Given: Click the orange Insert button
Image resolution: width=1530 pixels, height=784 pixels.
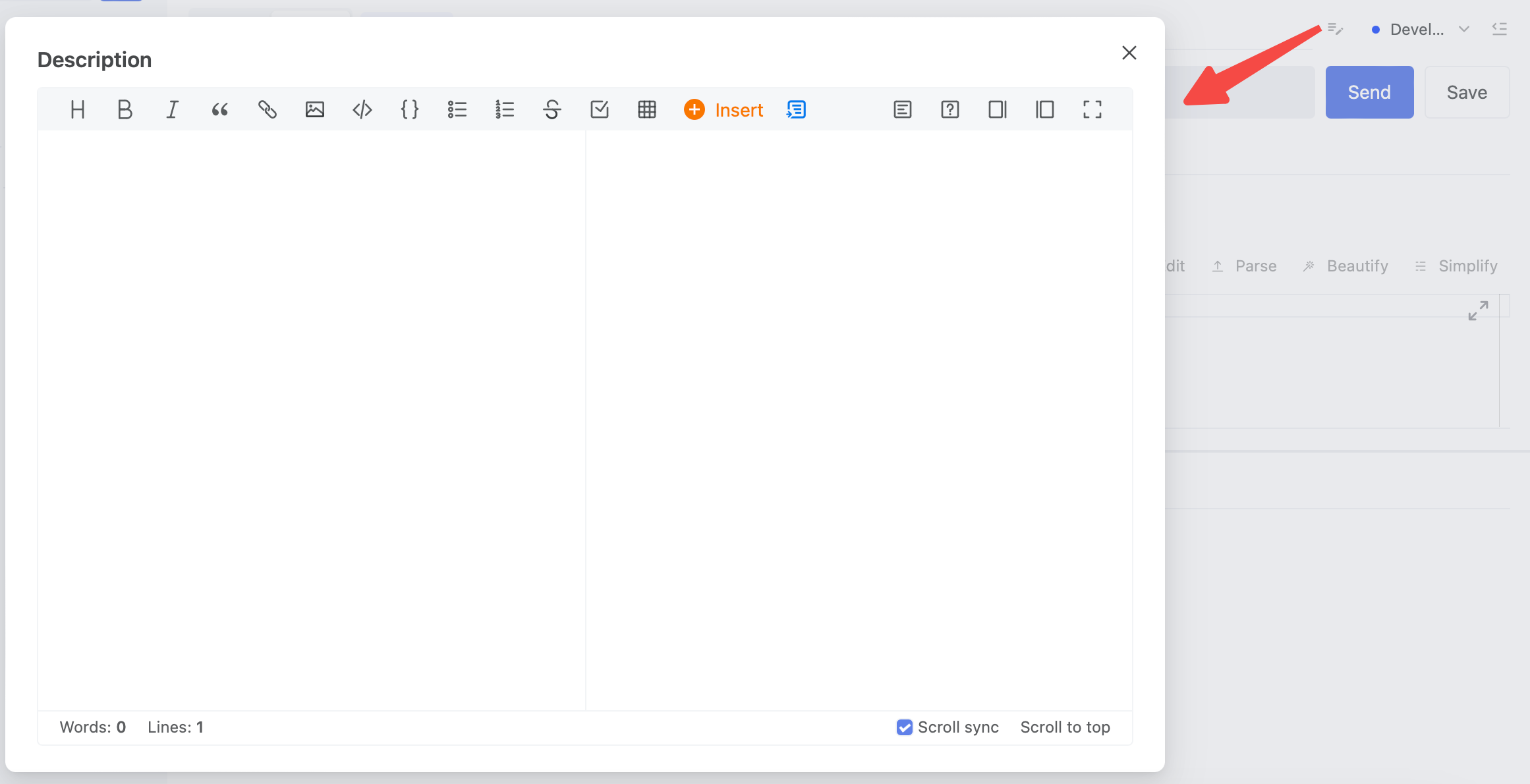Looking at the screenshot, I should pyautogui.click(x=723, y=109).
